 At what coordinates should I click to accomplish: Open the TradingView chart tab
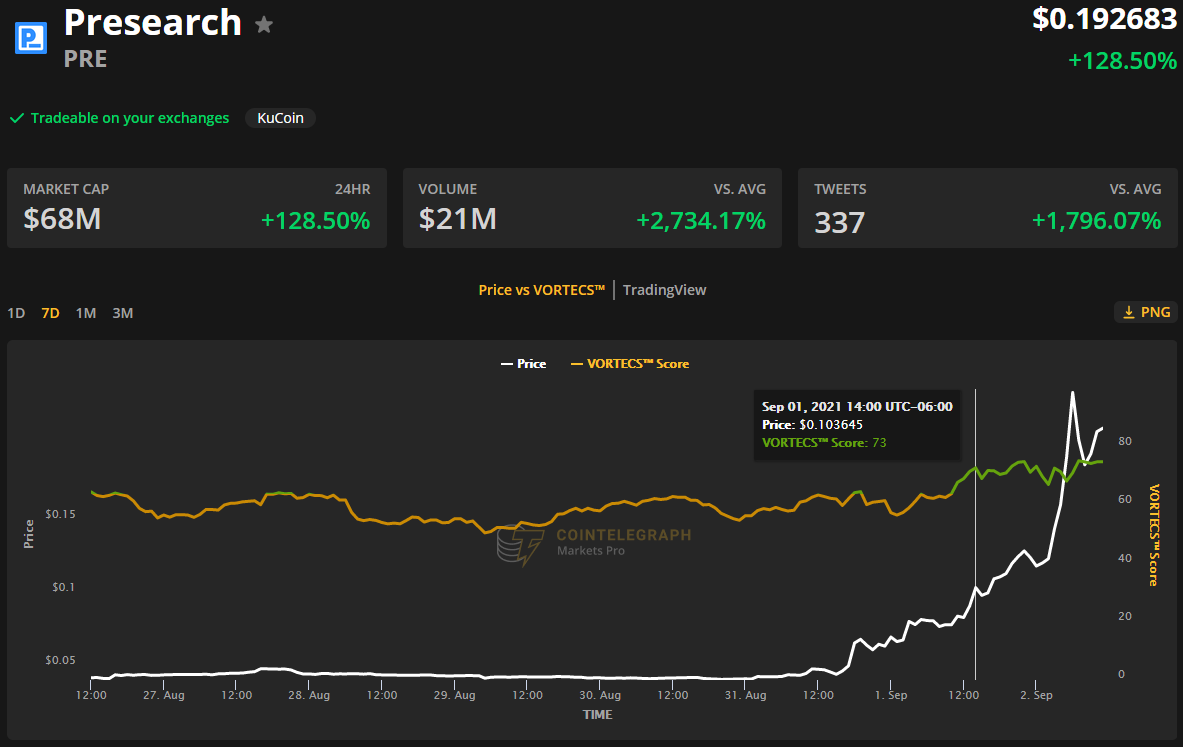pyautogui.click(x=664, y=290)
